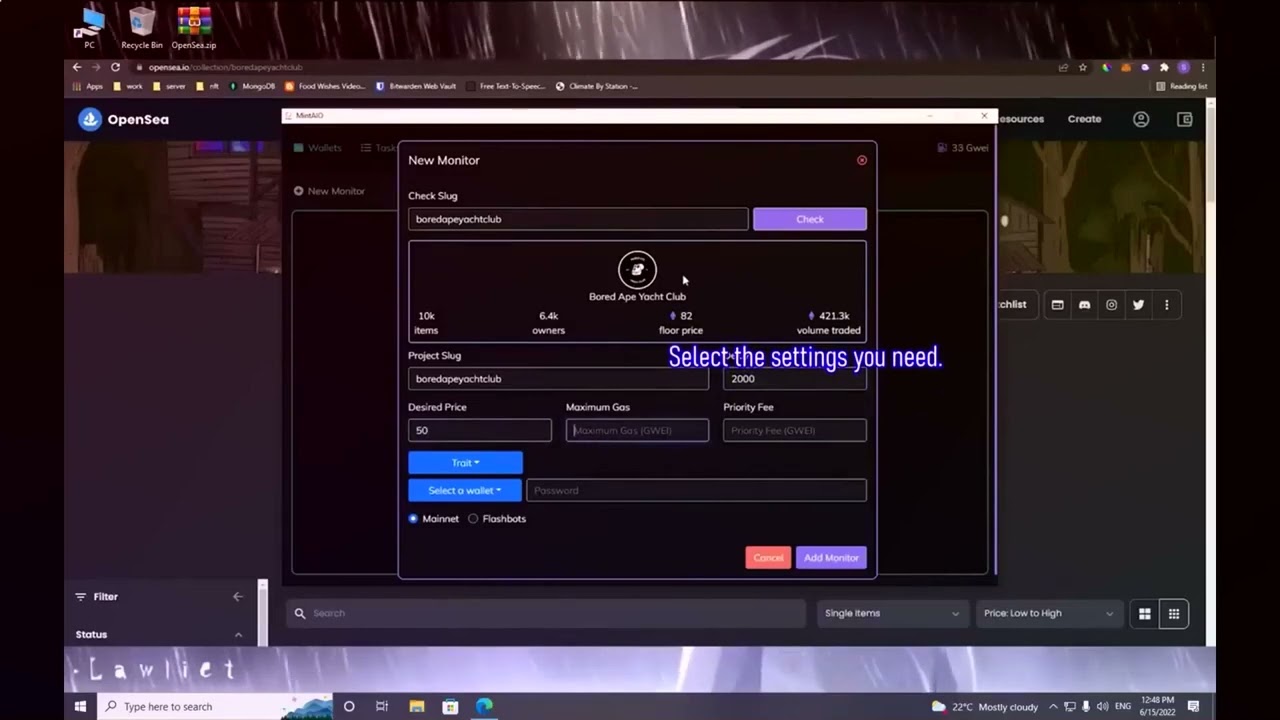Open the collection Twitter icon
This screenshot has height=720, width=1280.
[x=1138, y=305]
